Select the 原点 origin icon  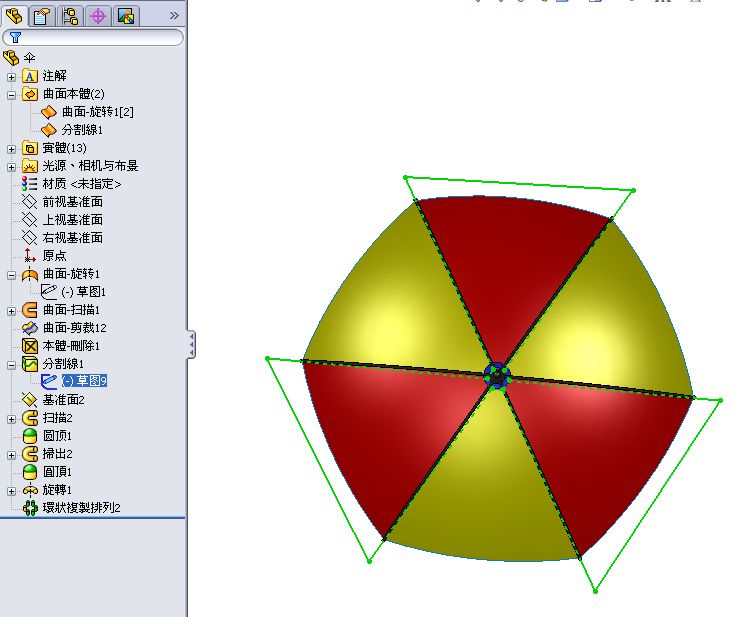[30, 256]
